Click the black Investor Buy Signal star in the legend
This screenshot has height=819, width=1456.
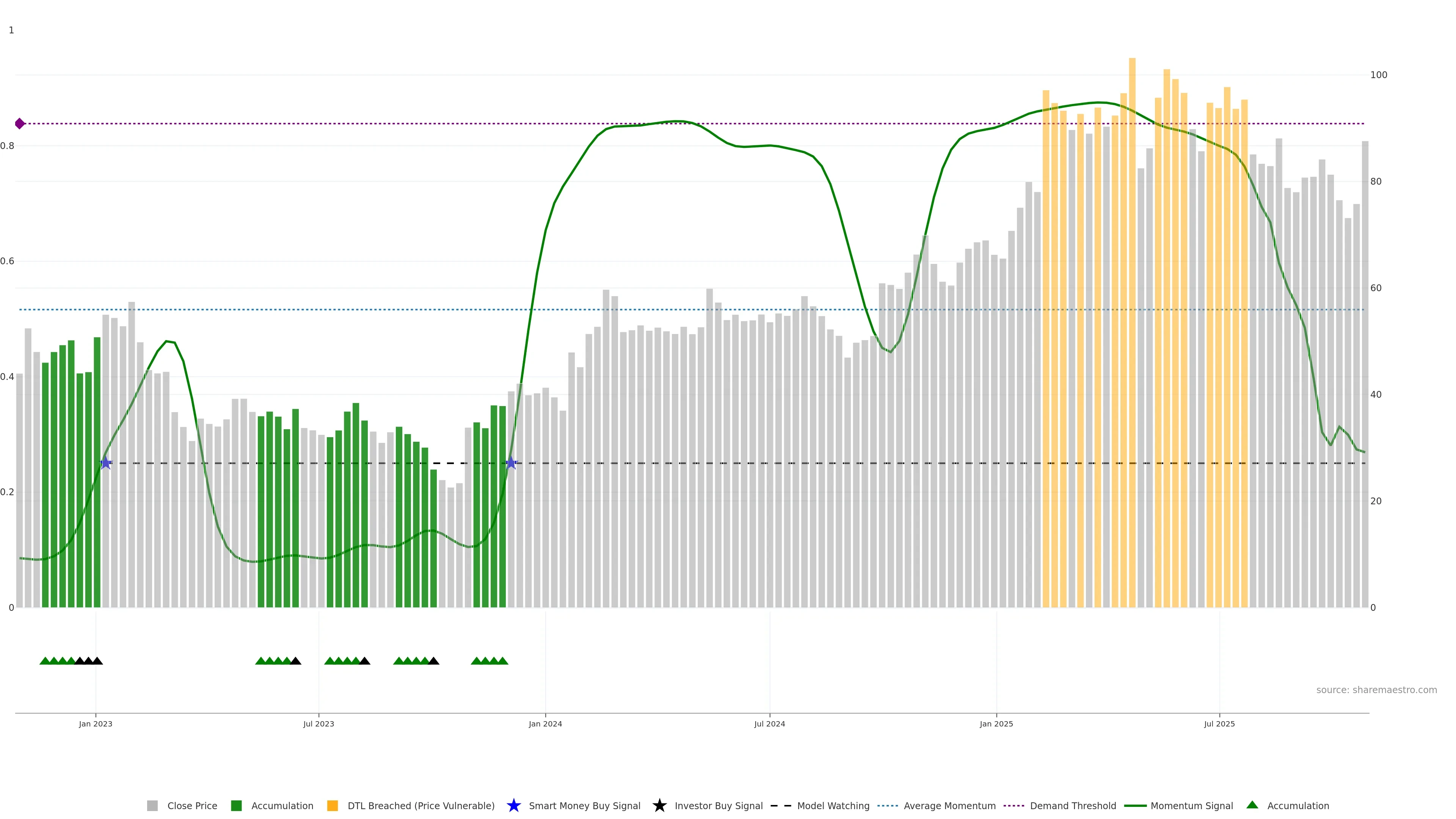[659, 805]
